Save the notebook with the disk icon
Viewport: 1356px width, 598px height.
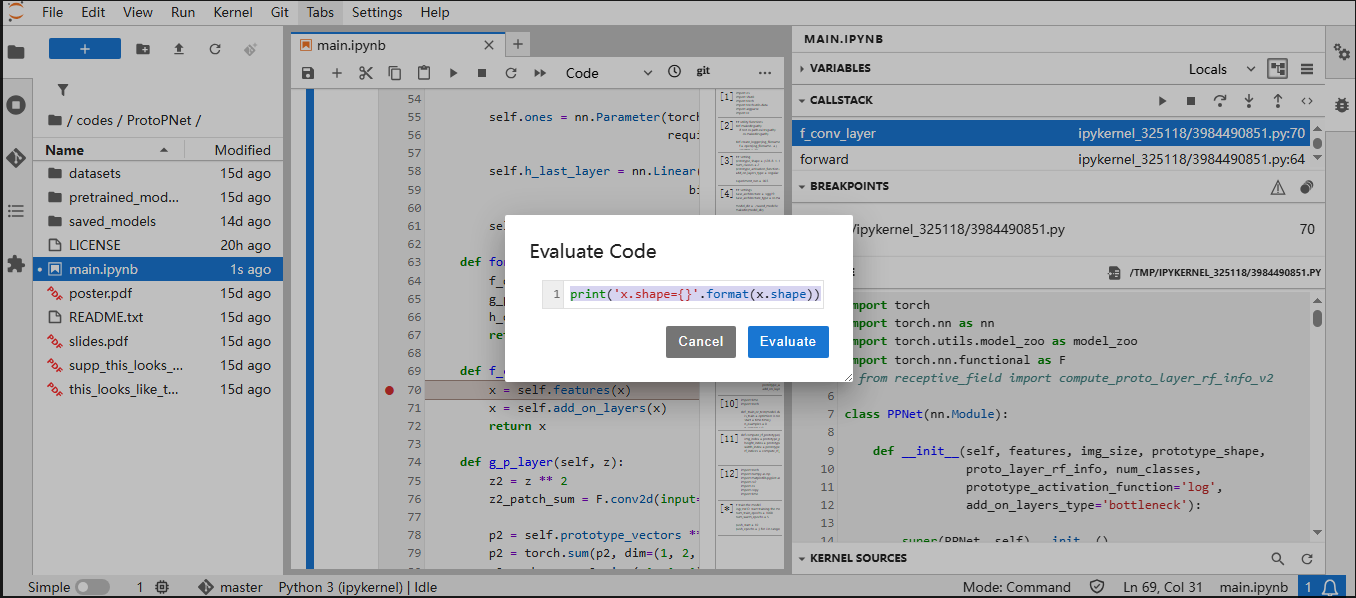click(x=308, y=73)
